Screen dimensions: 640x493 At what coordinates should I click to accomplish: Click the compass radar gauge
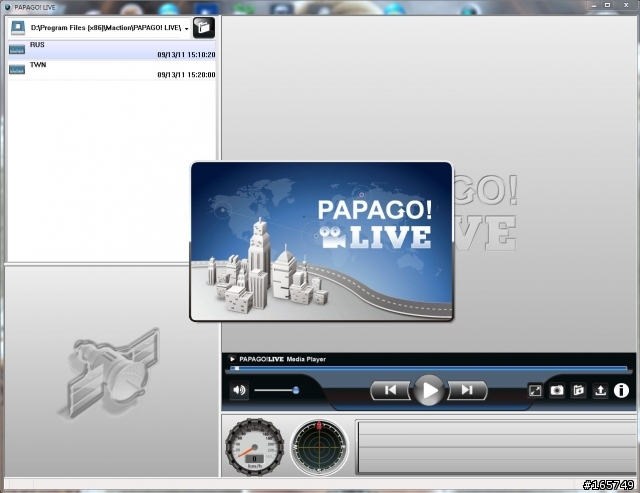coord(319,447)
